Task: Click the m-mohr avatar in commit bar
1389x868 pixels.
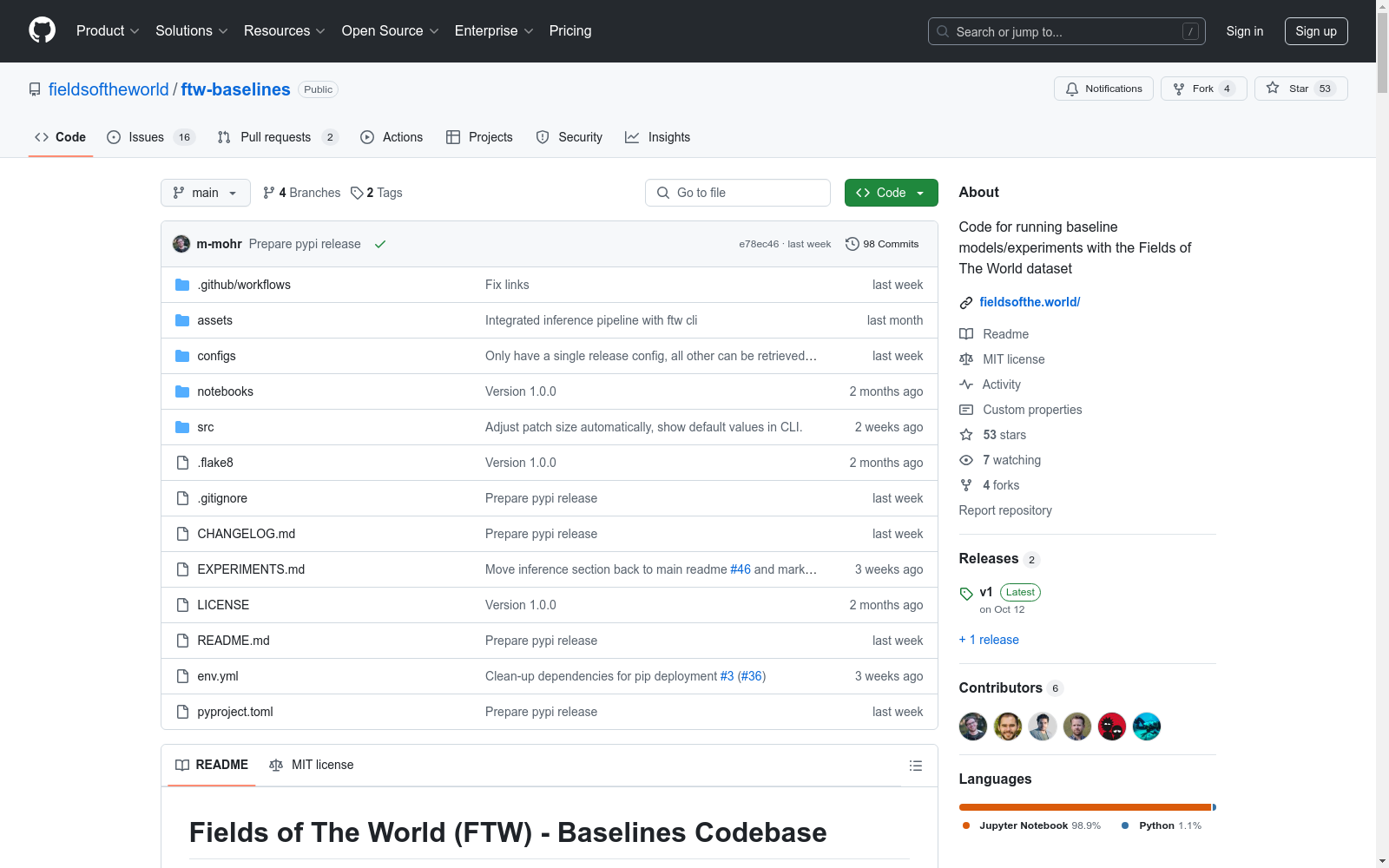Action: tap(181, 244)
